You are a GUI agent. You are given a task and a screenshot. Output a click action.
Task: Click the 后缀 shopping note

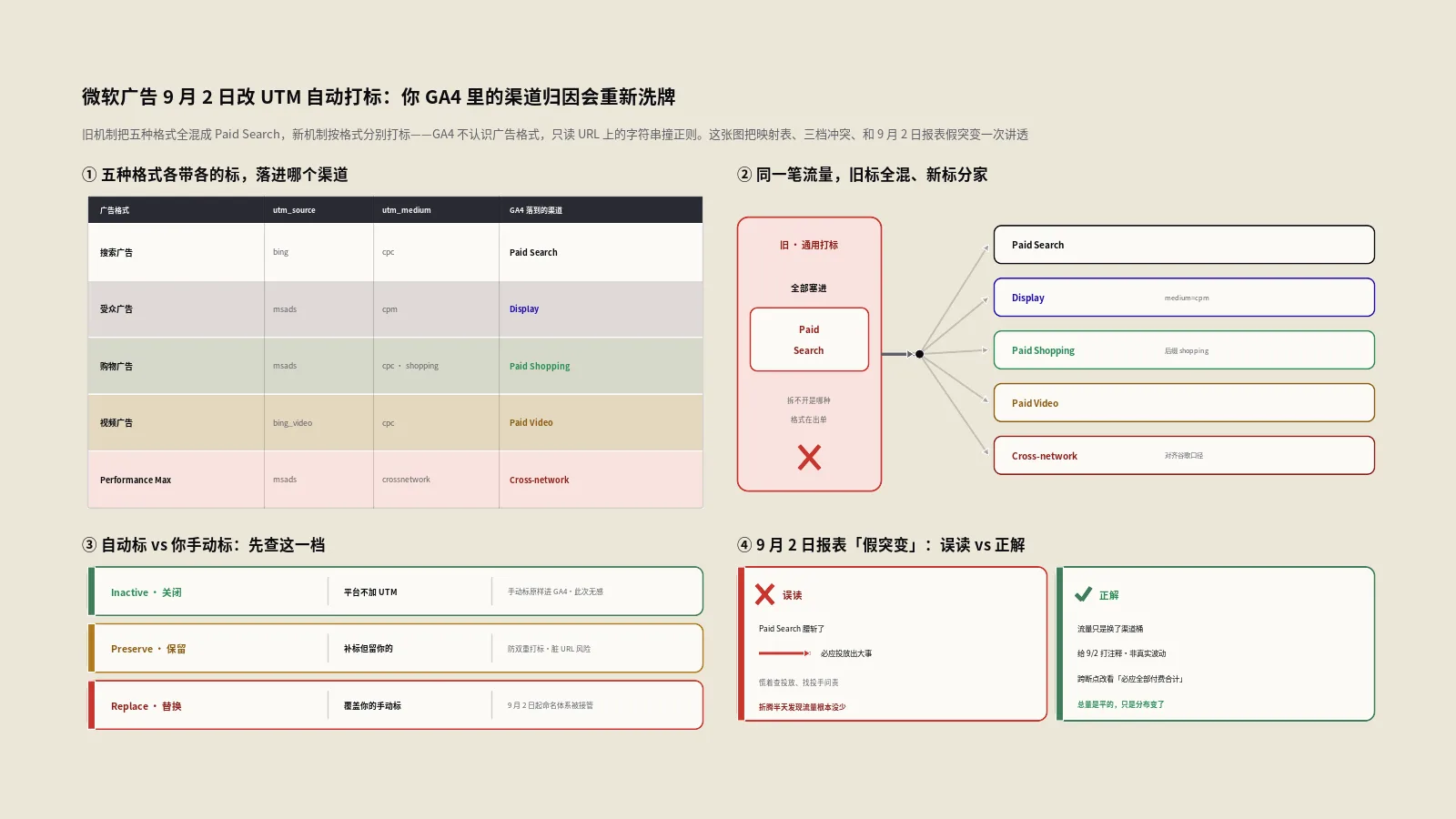[1187, 350]
